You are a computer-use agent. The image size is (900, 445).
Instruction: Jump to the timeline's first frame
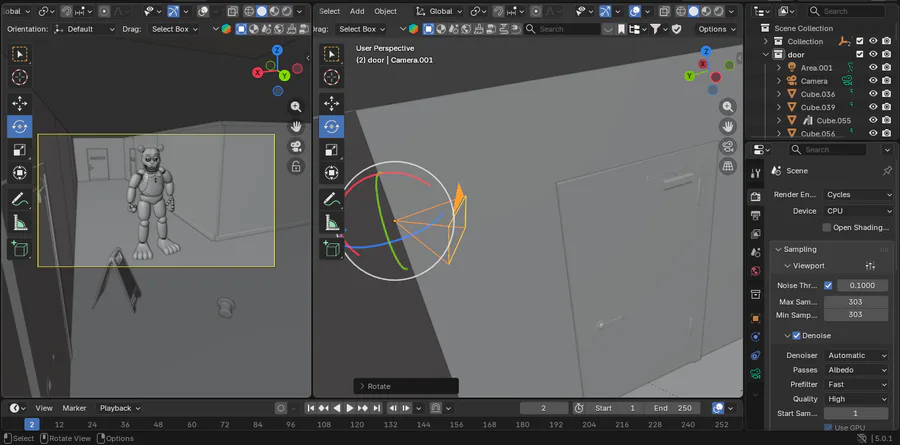311,408
